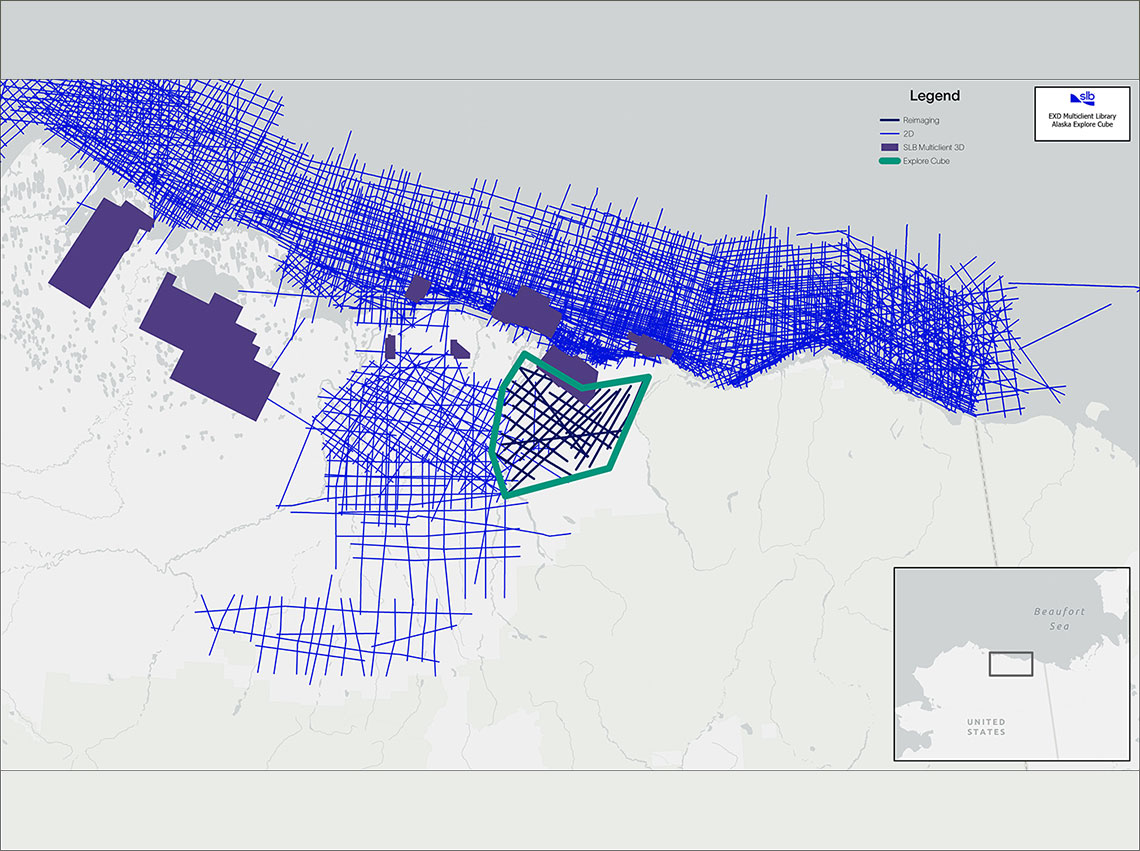Screen dimensions: 1140x851
Task: Click the SLB Multiclient 3D purple swatch
Action: click(890, 147)
